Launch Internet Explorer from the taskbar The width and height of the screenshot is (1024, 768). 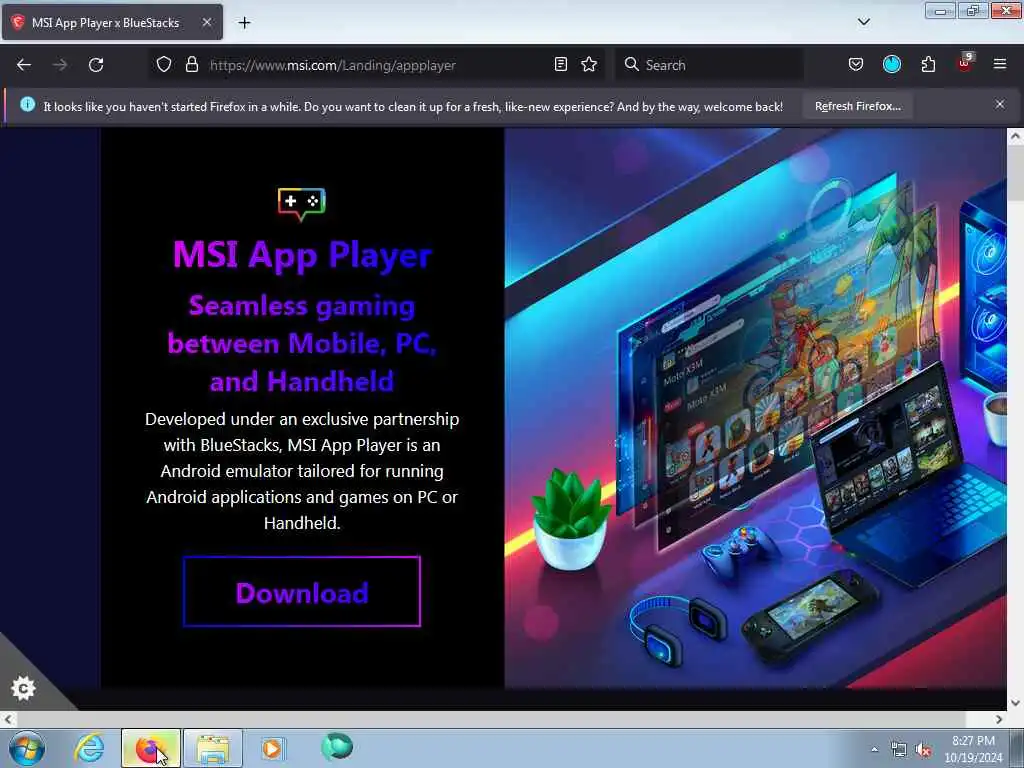89,748
